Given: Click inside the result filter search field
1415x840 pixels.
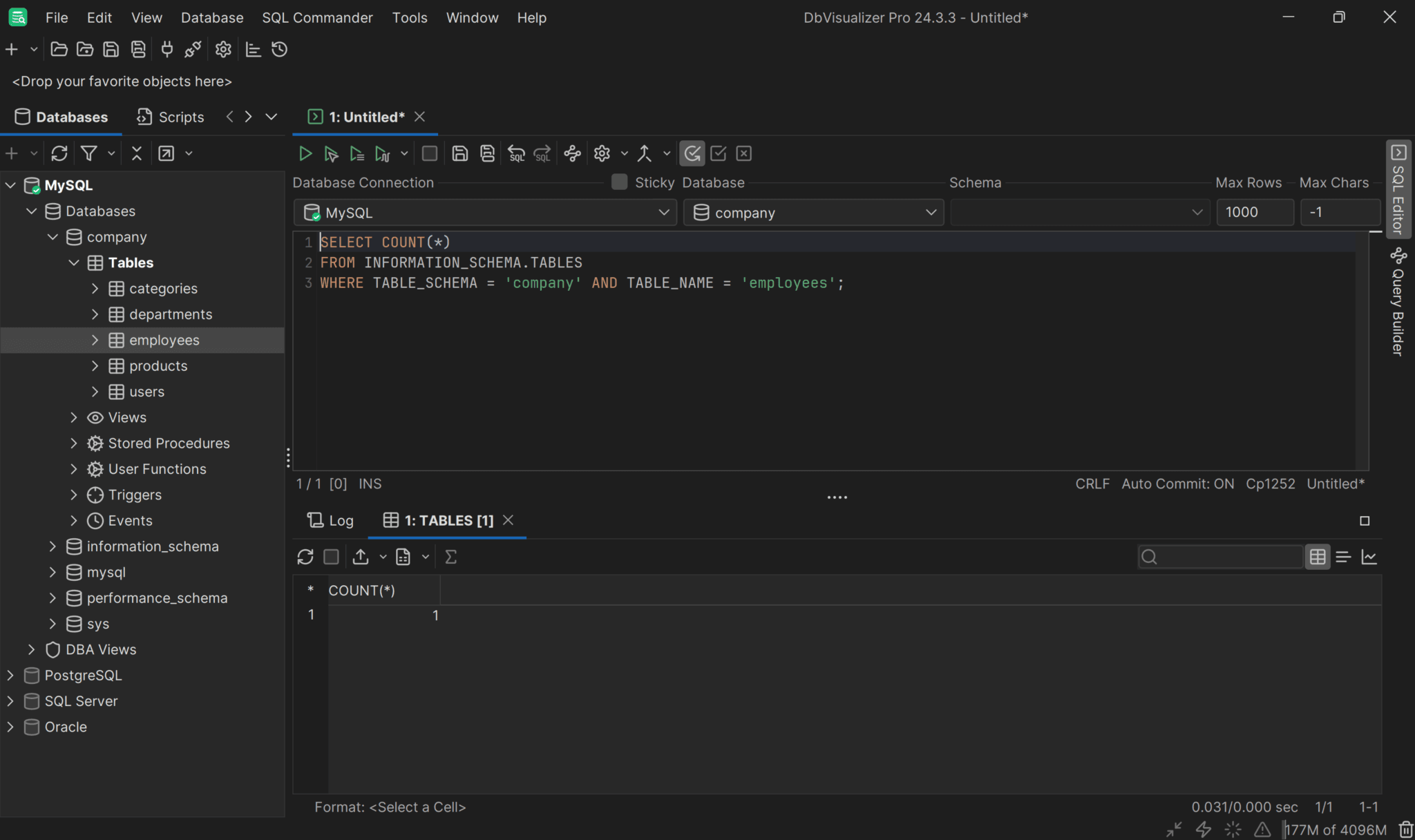Looking at the screenshot, I should (x=1223, y=556).
